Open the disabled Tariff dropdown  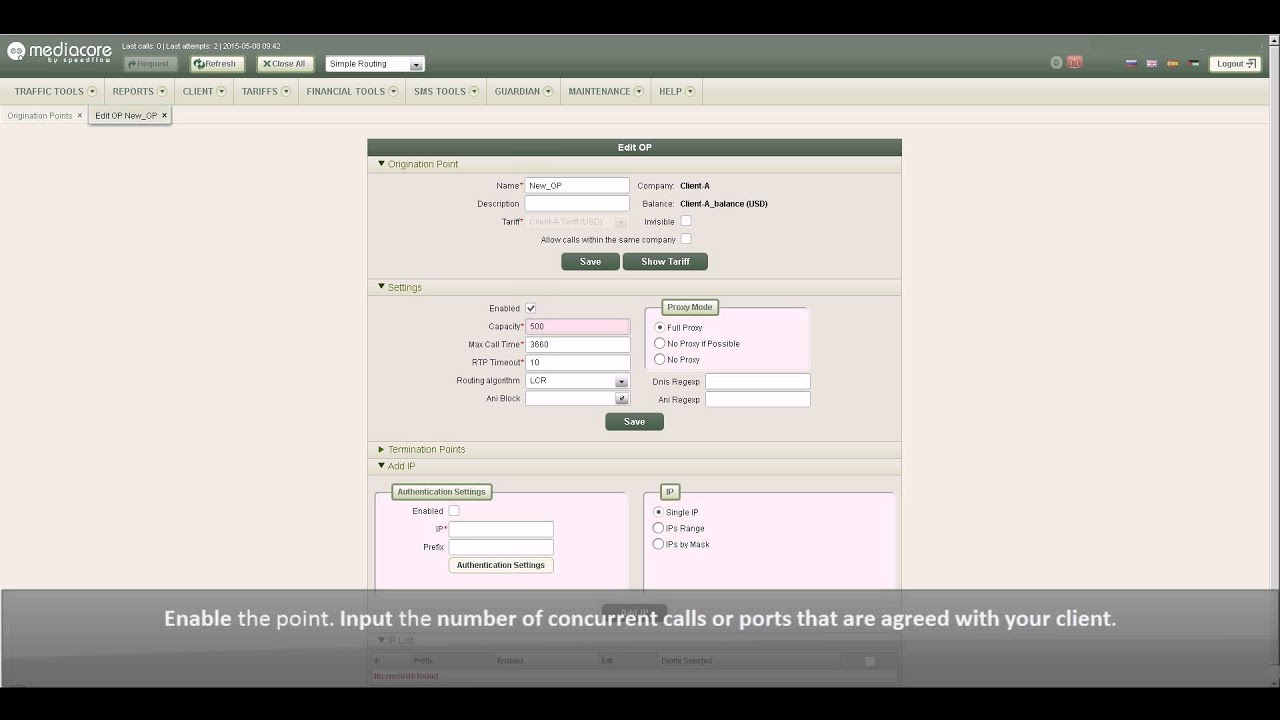(x=577, y=222)
